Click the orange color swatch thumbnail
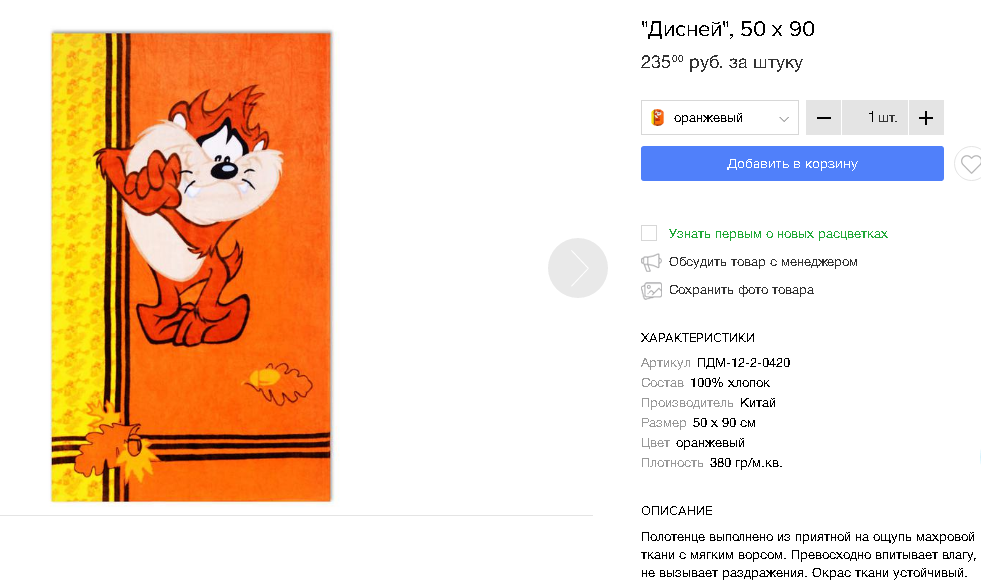The width and height of the screenshot is (981, 584). 658,118
